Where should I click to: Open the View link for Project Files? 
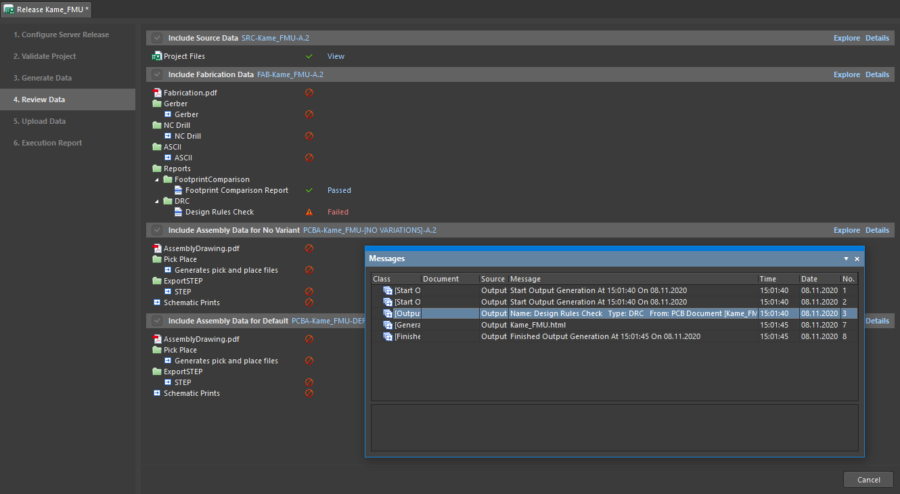[x=335, y=57]
